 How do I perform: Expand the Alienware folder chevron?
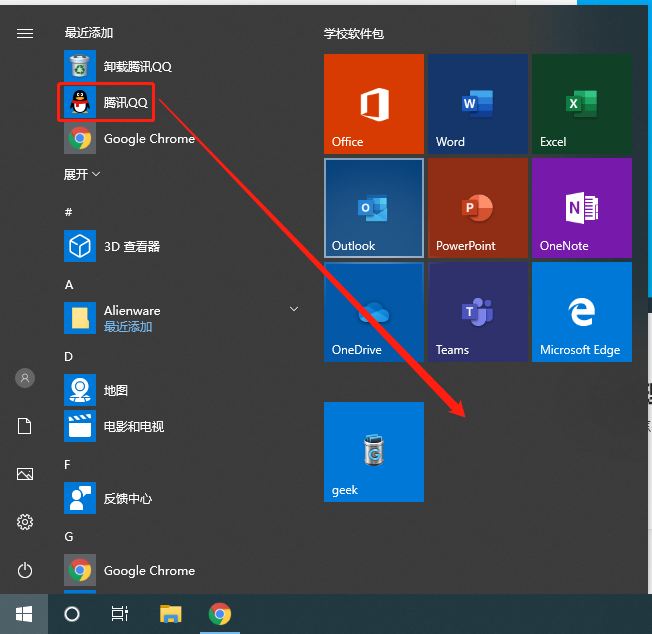pos(294,309)
